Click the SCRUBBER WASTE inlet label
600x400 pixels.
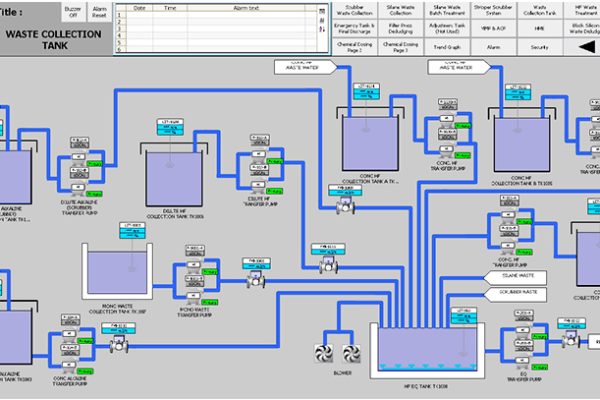click(x=515, y=294)
